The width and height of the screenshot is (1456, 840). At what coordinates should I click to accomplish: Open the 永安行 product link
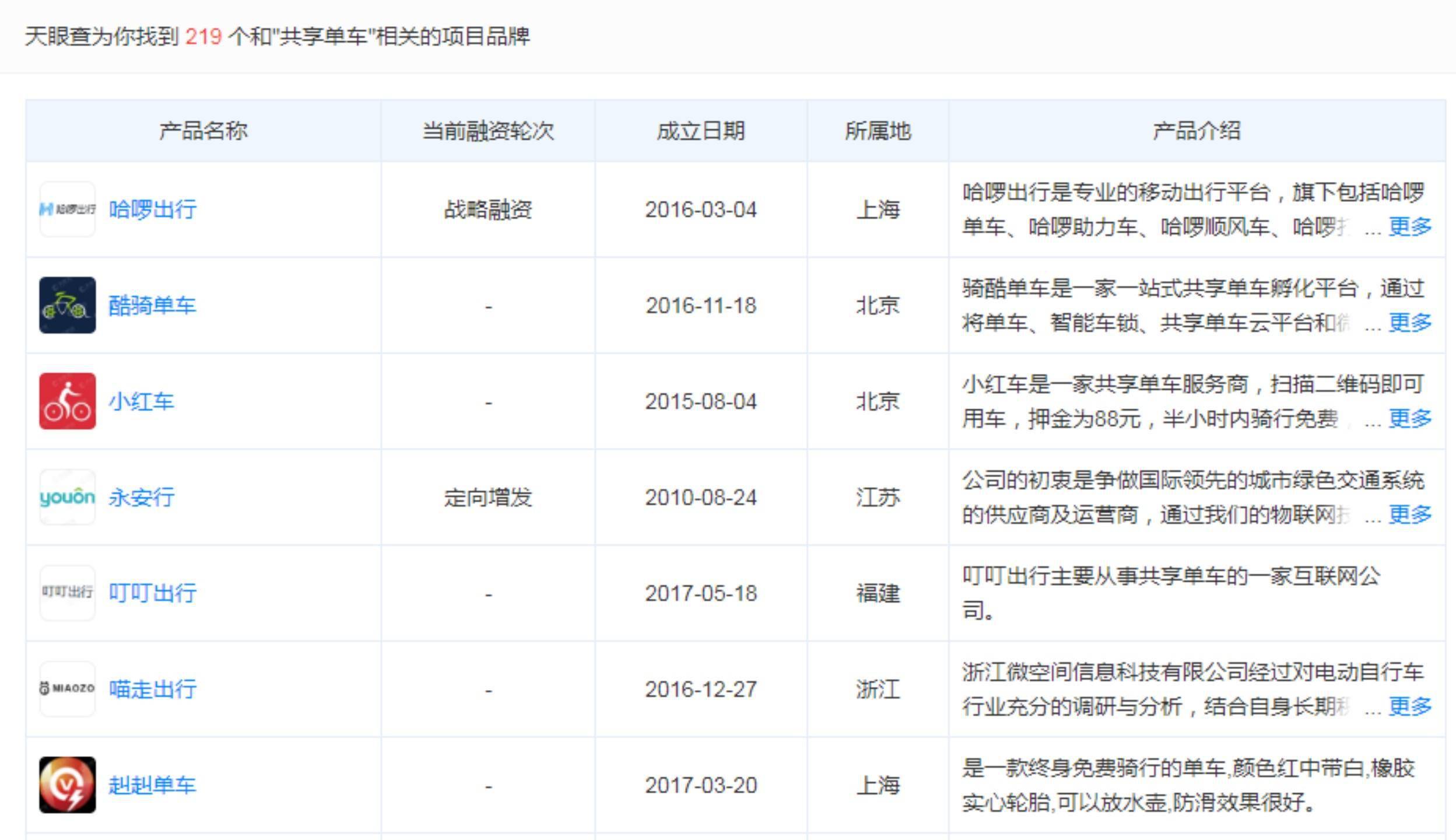pyautogui.click(x=142, y=497)
